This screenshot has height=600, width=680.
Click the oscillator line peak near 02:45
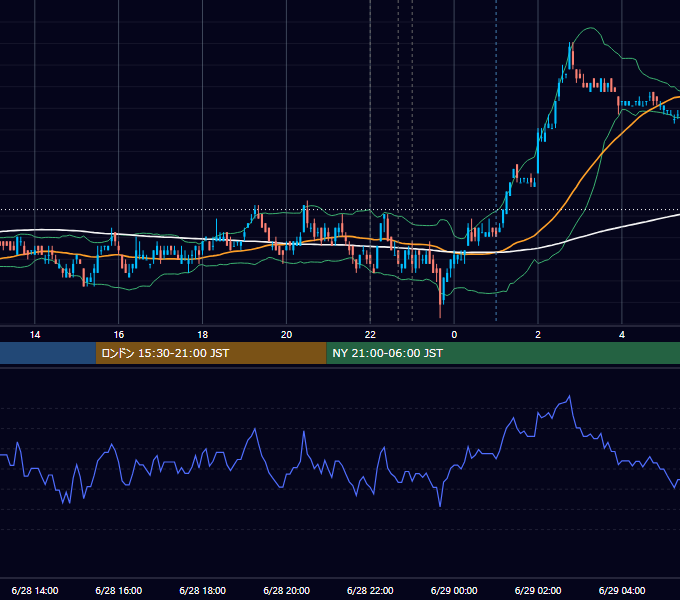click(569, 396)
